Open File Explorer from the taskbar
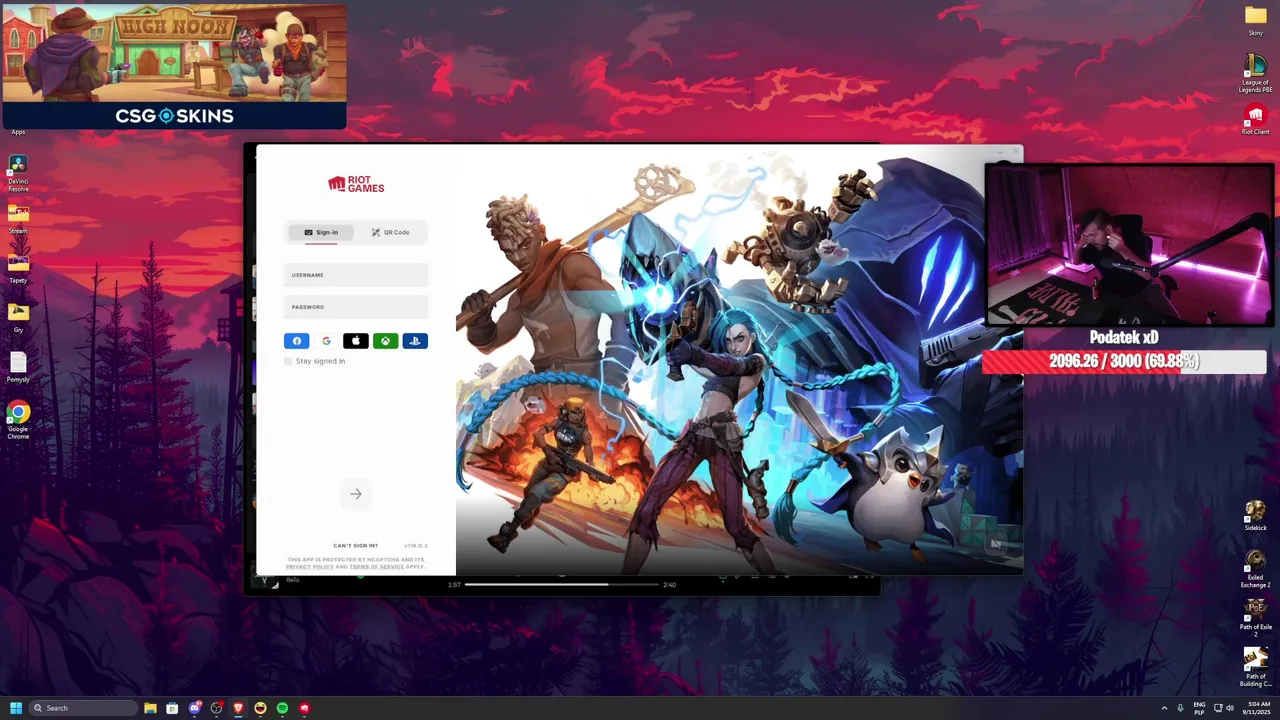 (x=150, y=708)
